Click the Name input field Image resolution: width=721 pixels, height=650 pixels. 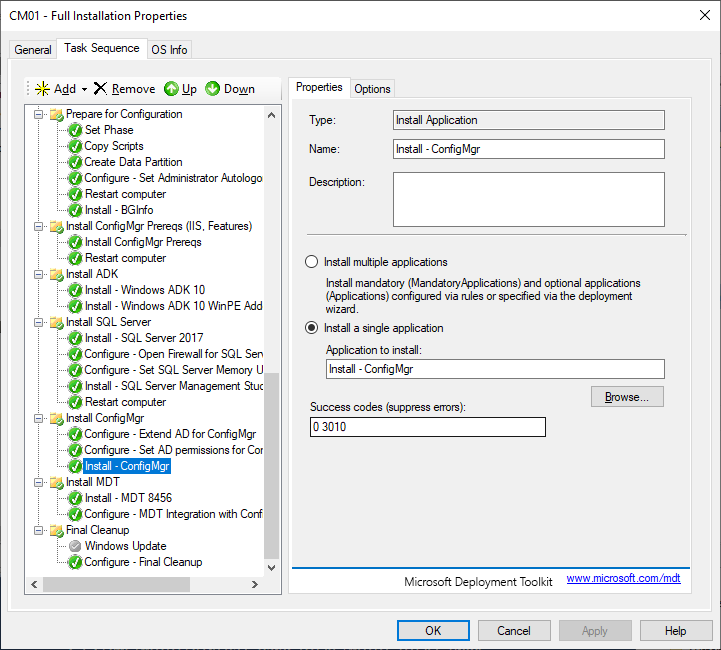coord(528,149)
